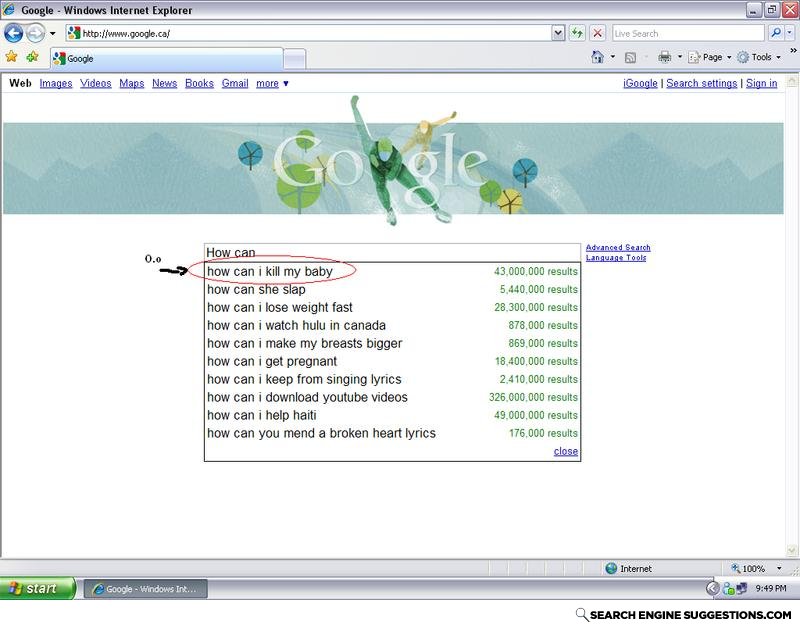This screenshot has height=626, width=800.
Task: Open the Advanced Search link
Action: [618, 247]
